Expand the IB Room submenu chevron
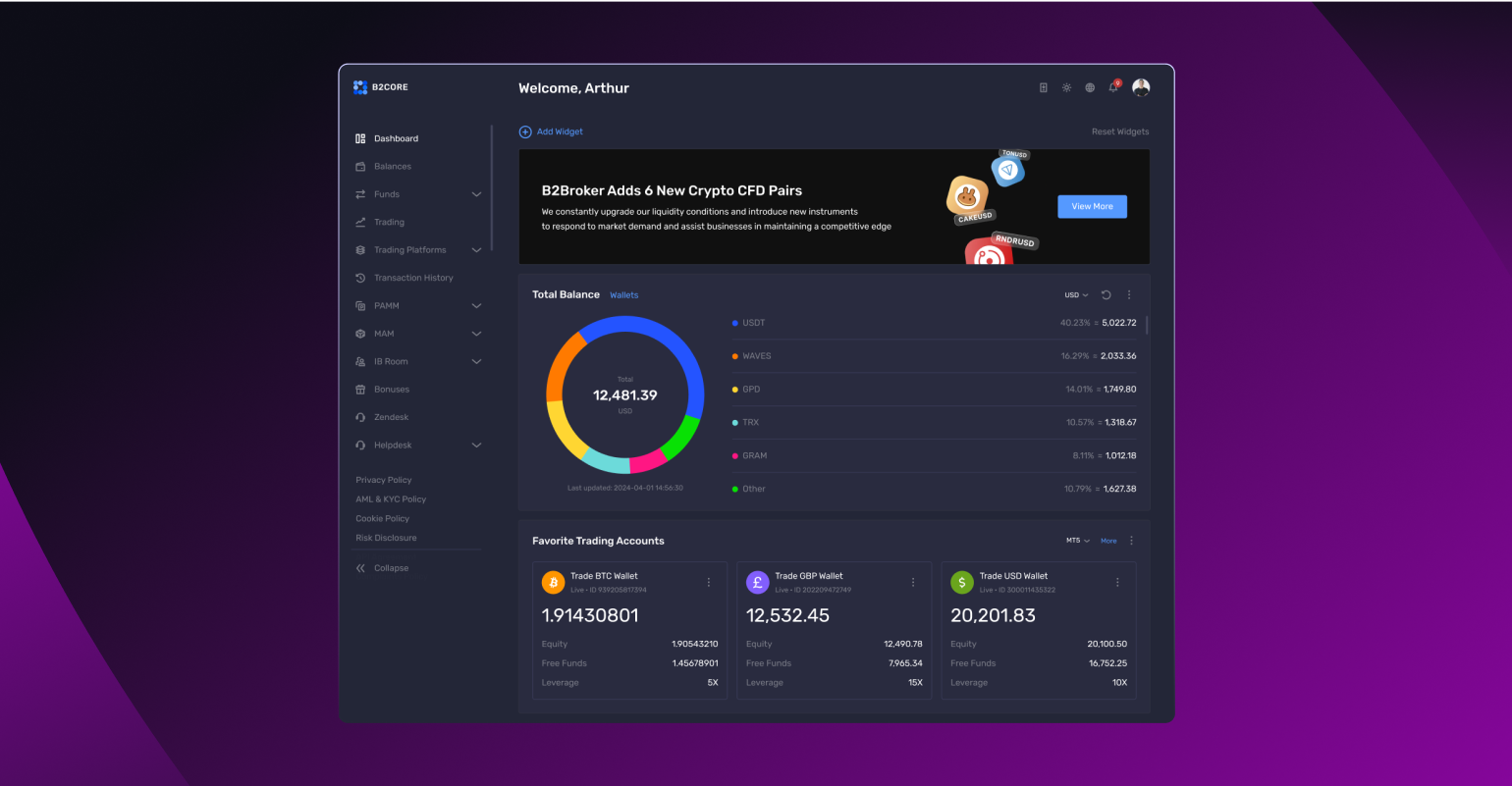Viewport: 1512px width, 786px height. pyautogui.click(x=476, y=362)
